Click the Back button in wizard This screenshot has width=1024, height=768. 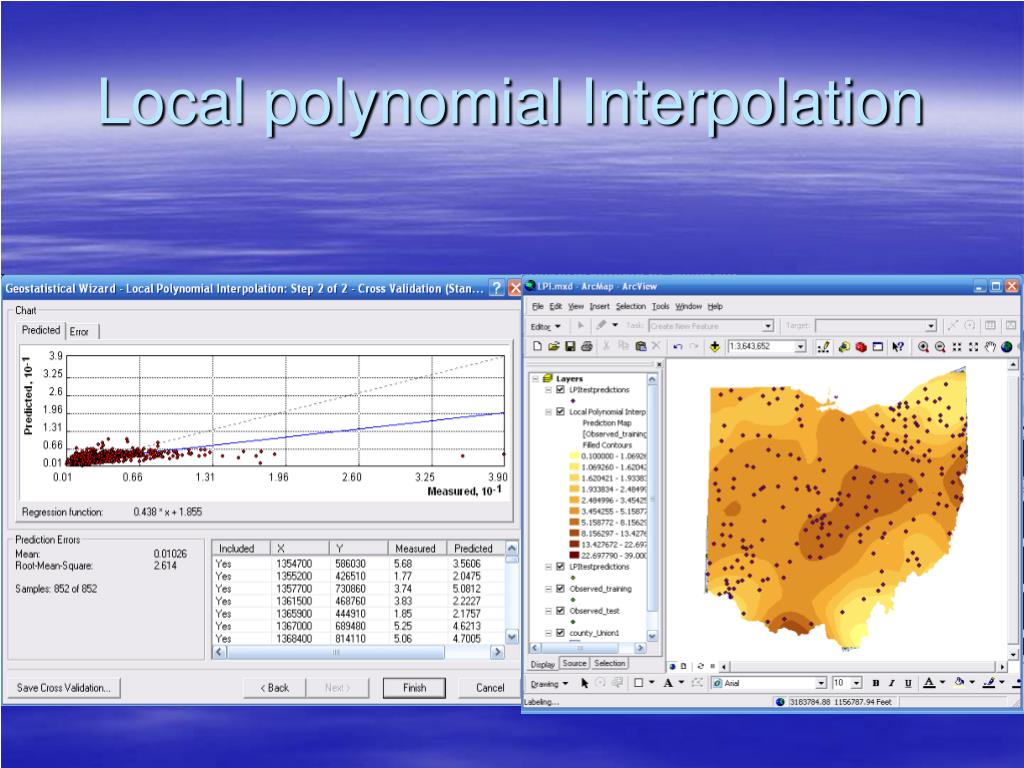274,688
